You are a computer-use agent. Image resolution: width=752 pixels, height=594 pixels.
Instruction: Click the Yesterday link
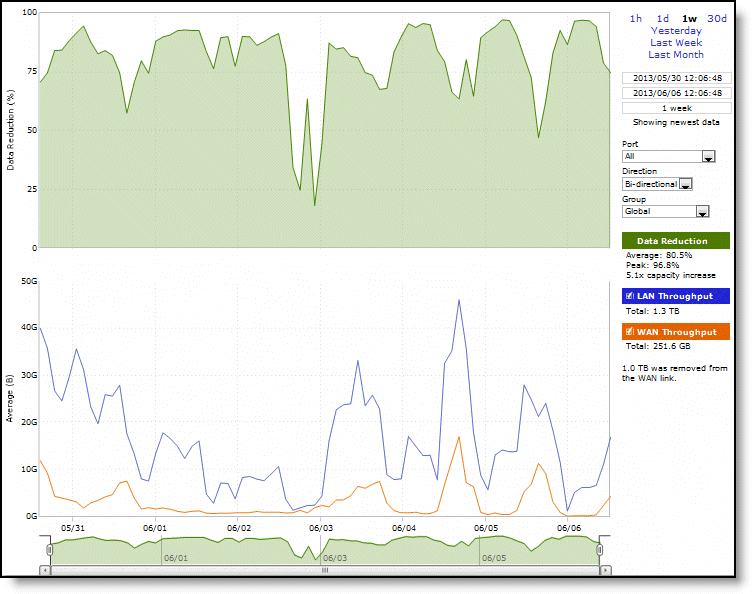pyautogui.click(x=676, y=30)
